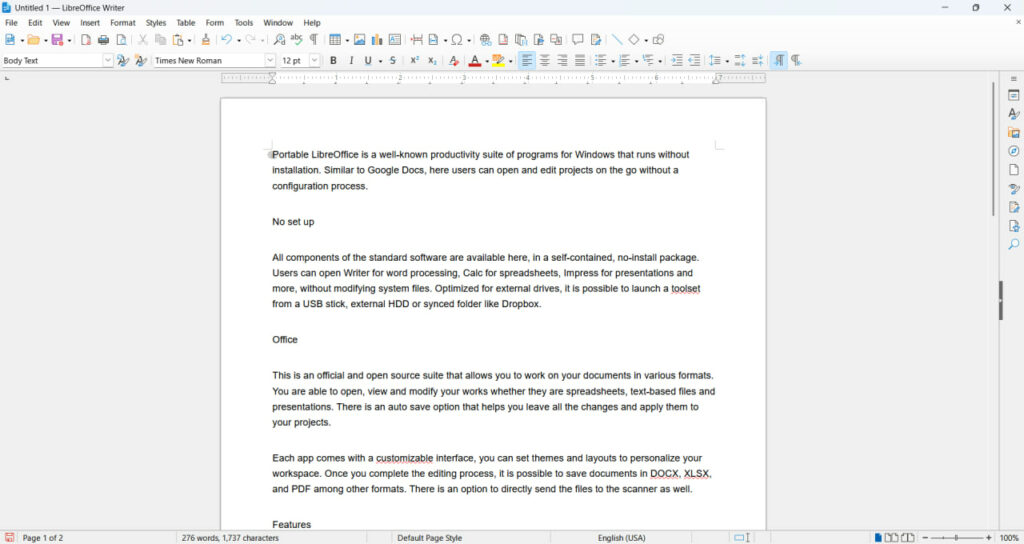The height and width of the screenshot is (544, 1024).
Task: Open the Edit menu
Action: tap(35, 23)
